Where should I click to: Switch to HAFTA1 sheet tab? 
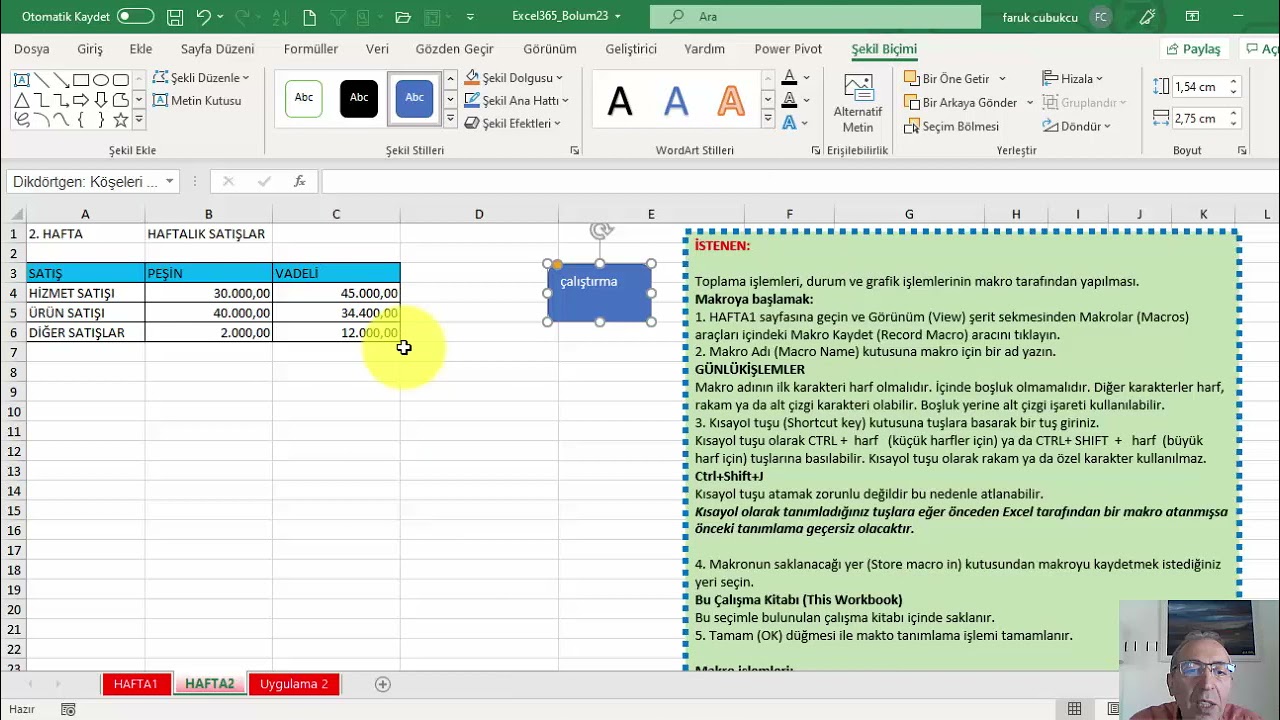point(135,684)
